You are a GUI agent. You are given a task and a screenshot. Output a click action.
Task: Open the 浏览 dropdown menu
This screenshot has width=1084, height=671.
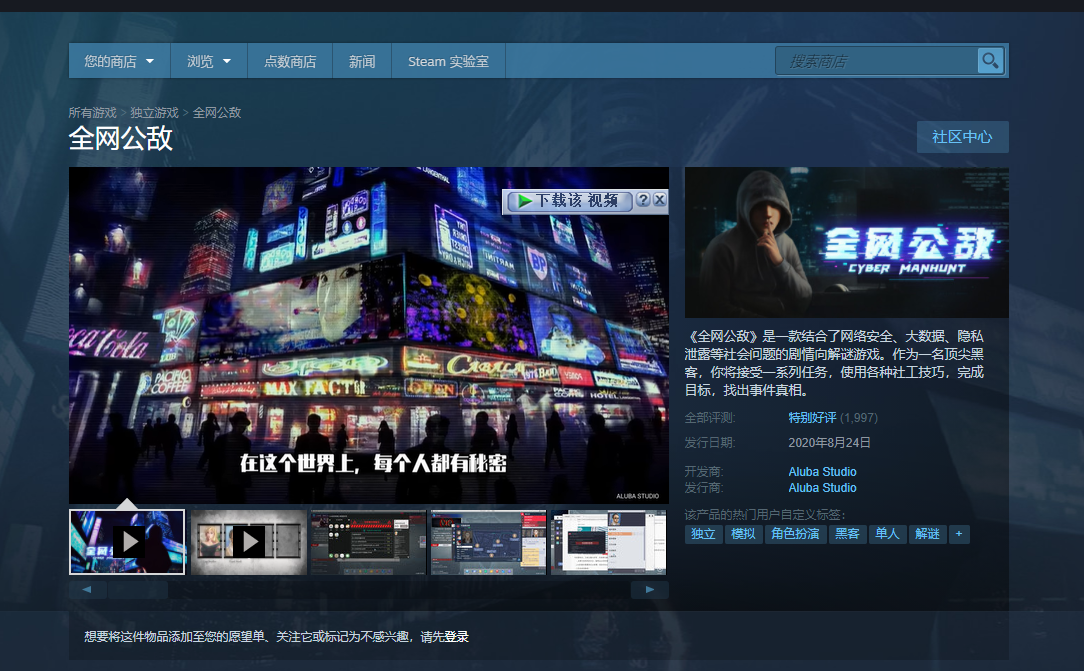click(208, 60)
